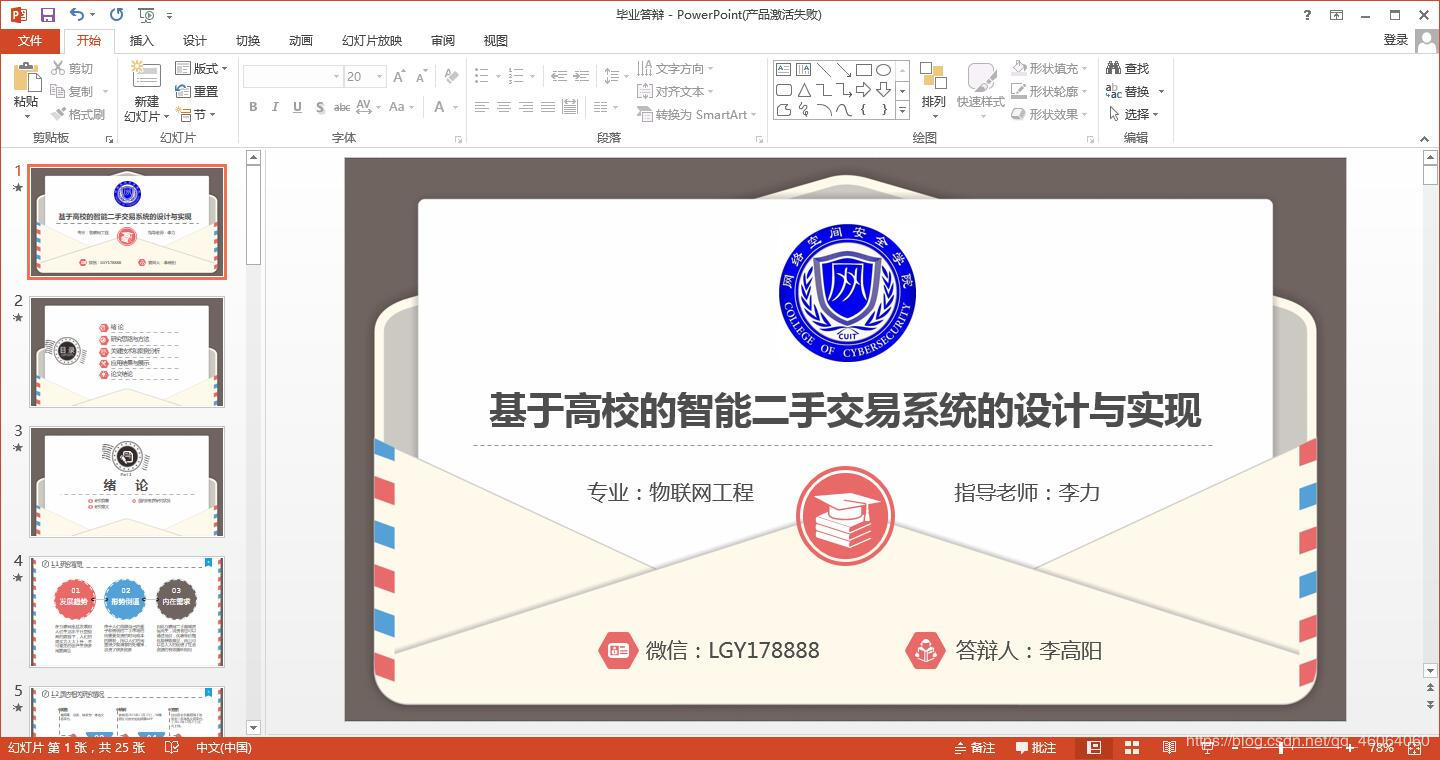Click Format Painter (格式刷) button
This screenshot has height=760, width=1440.
coord(78,114)
